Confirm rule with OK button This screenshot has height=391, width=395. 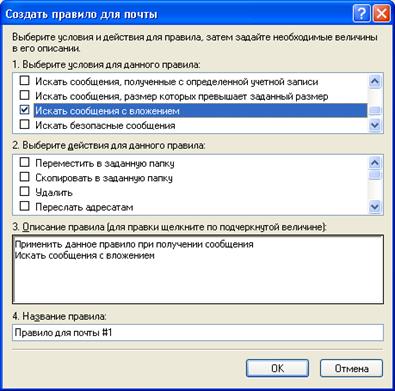(277, 368)
